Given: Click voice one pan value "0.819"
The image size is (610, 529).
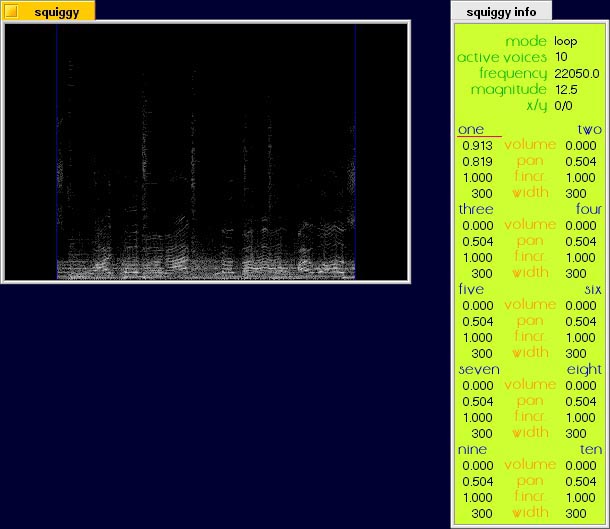Looking at the screenshot, I should (x=477, y=162).
